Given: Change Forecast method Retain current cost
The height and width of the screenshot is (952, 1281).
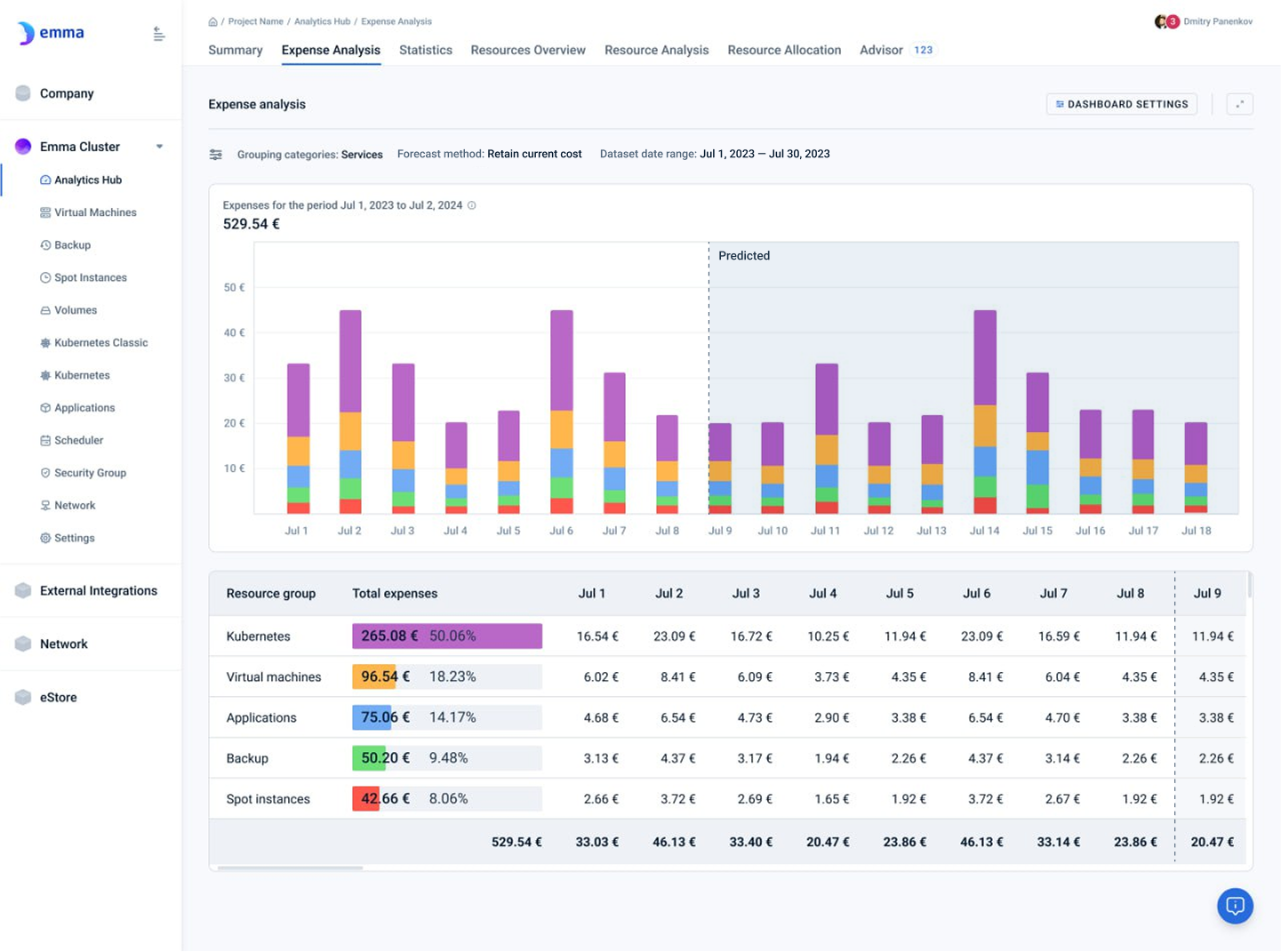Looking at the screenshot, I should pos(489,154).
